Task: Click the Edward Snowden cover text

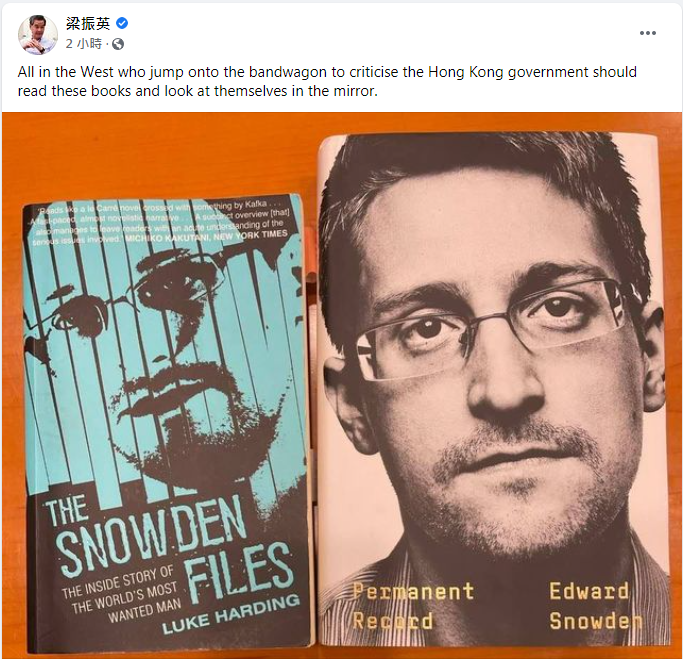Action: (595, 606)
